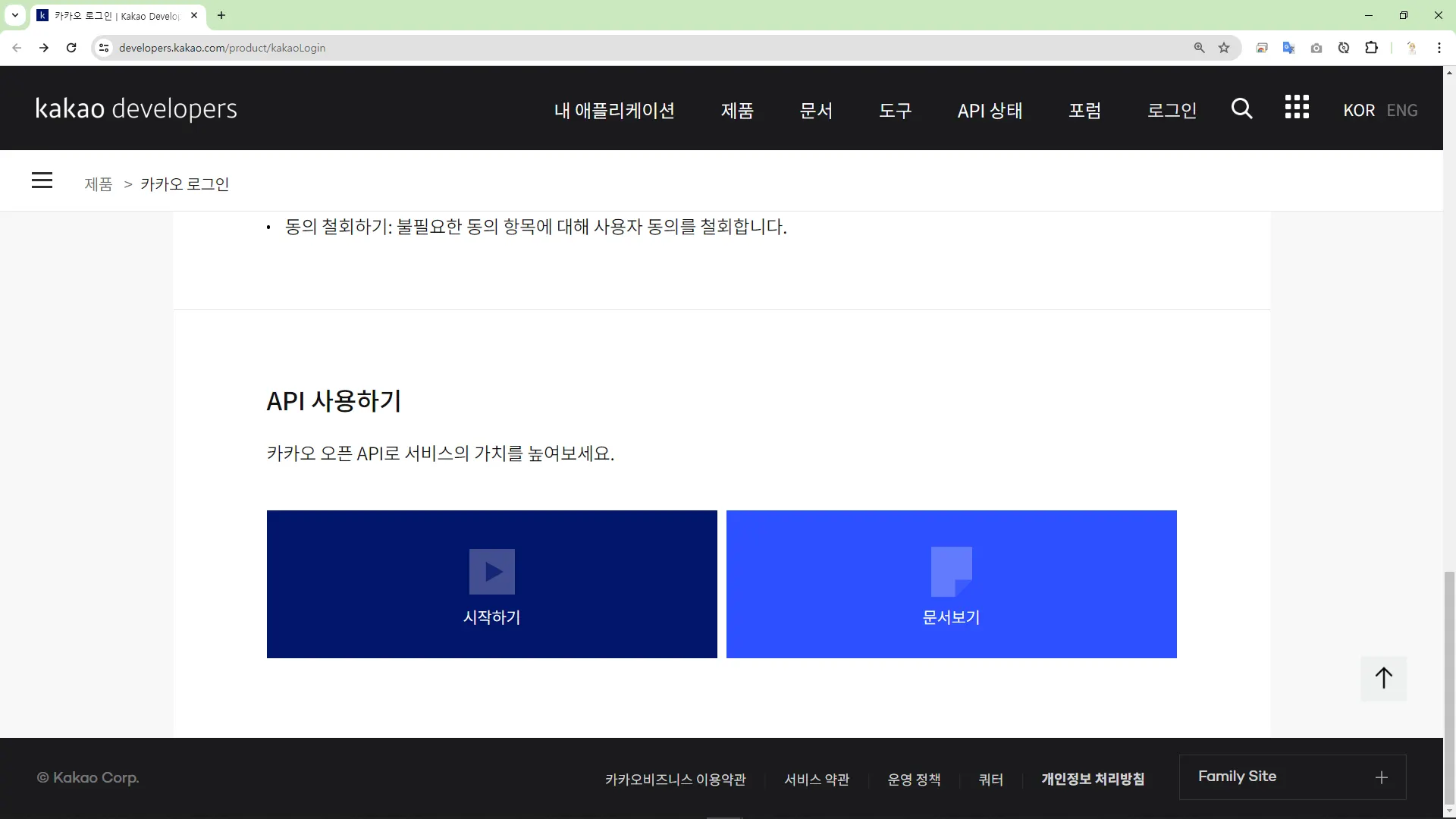Image resolution: width=1456 pixels, height=819 pixels.
Task: Open Chrome three-dot menu
Action: (1439, 48)
